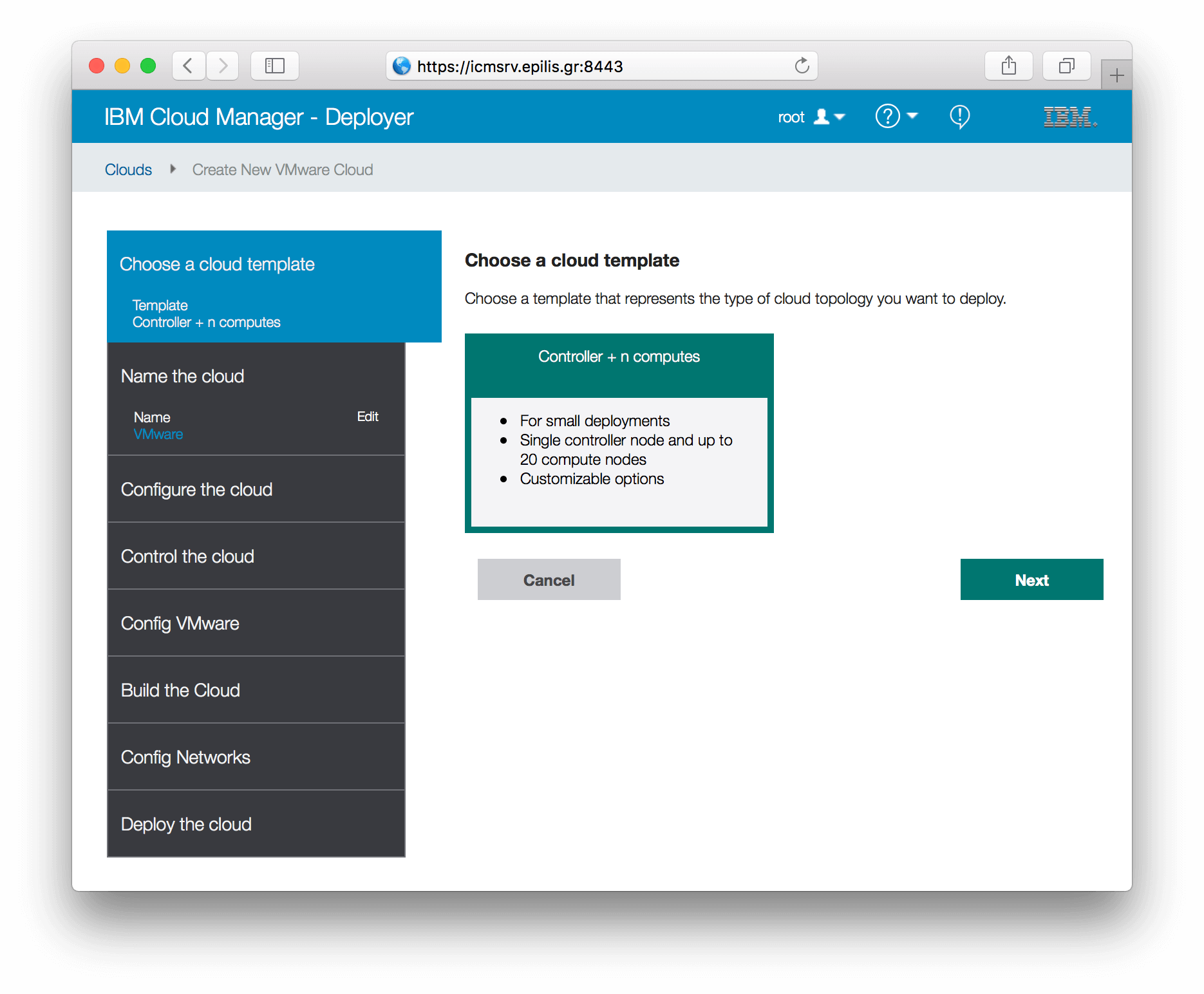Open the root user account menu
Viewport: 1204px width, 994px height.
coord(811,117)
